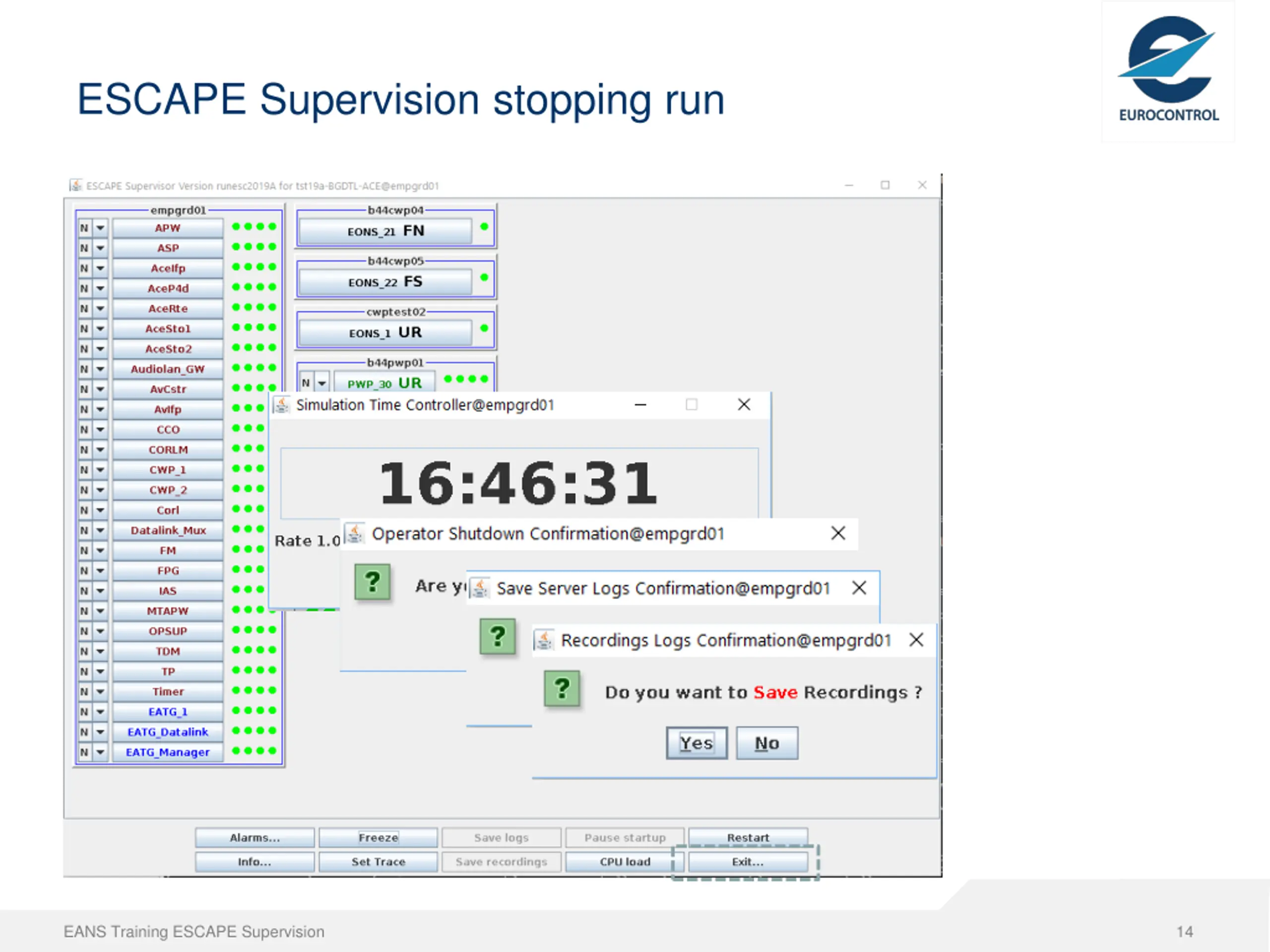The width and height of the screenshot is (1270, 952).
Task: Click the EONS_21 FN button
Action: tap(385, 231)
